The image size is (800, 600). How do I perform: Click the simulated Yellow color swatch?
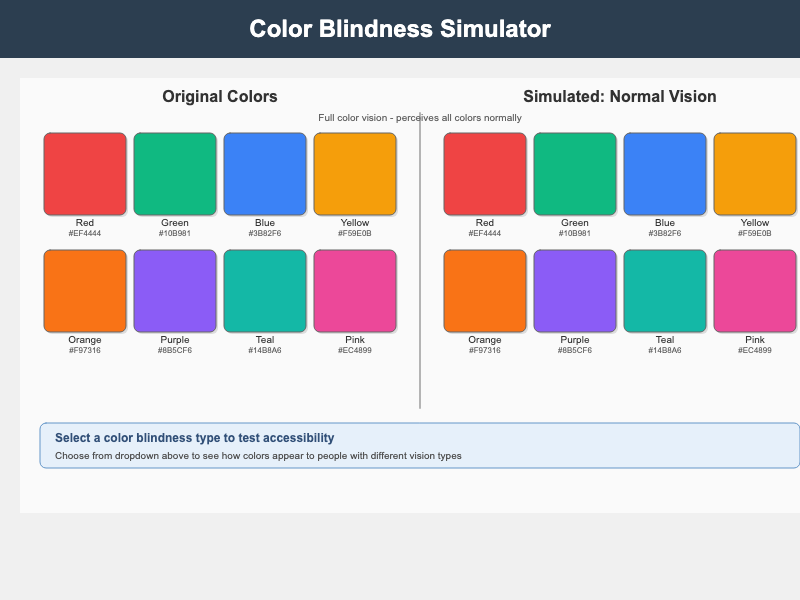click(754, 173)
